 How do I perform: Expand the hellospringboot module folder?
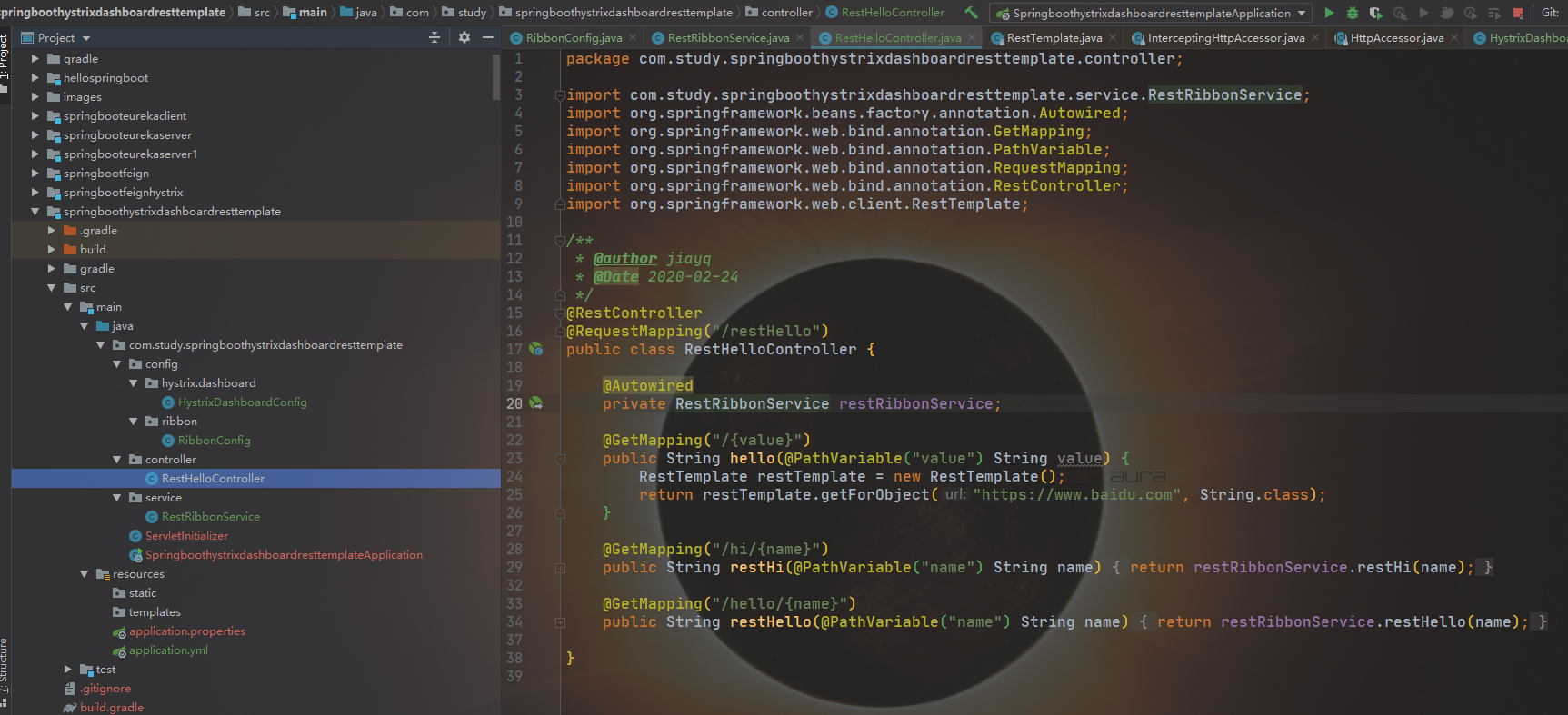[x=35, y=78]
